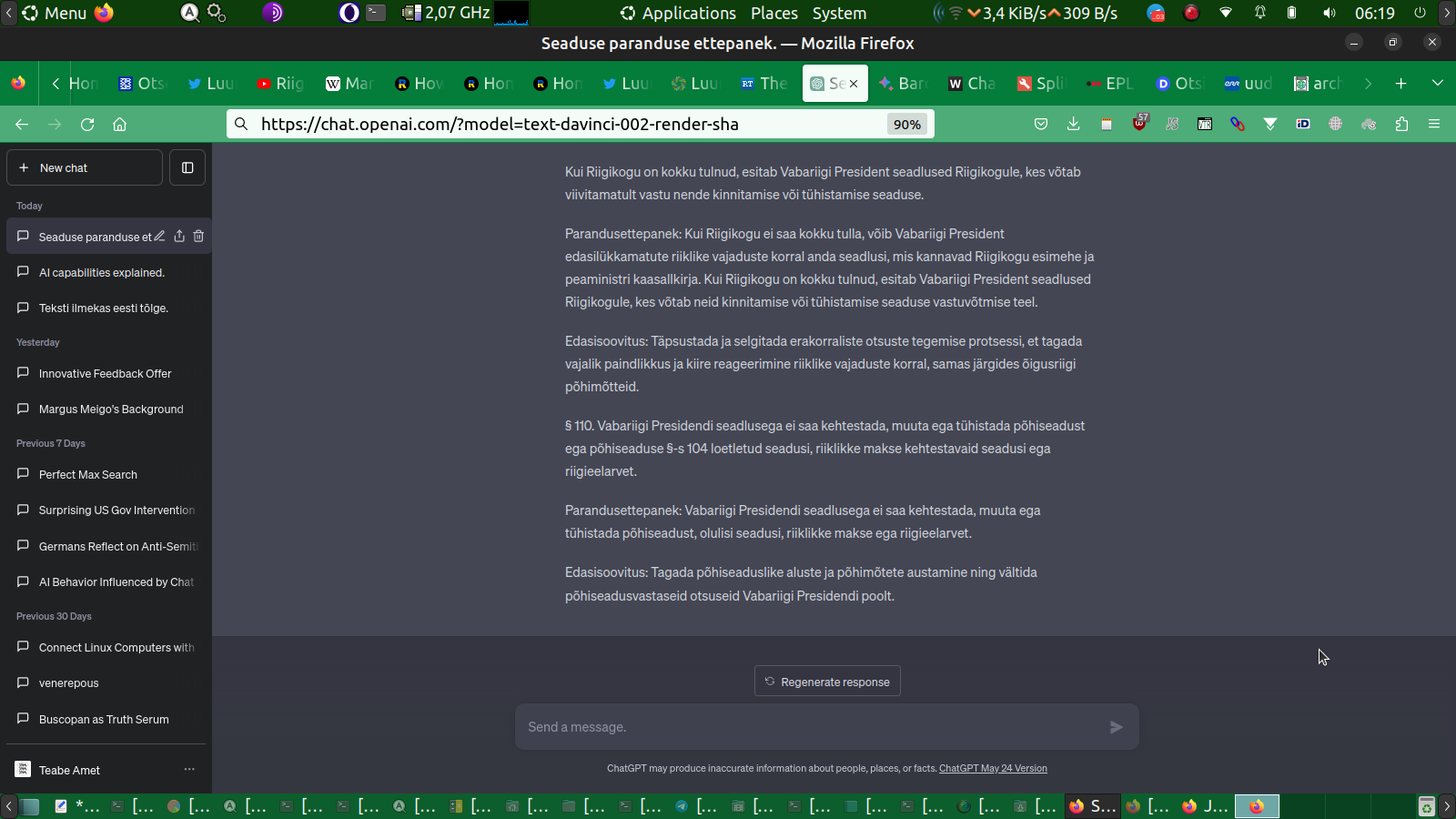Image resolution: width=1456 pixels, height=819 pixels.
Task: Reset the 90% zoom level badge
Action: 907,124
